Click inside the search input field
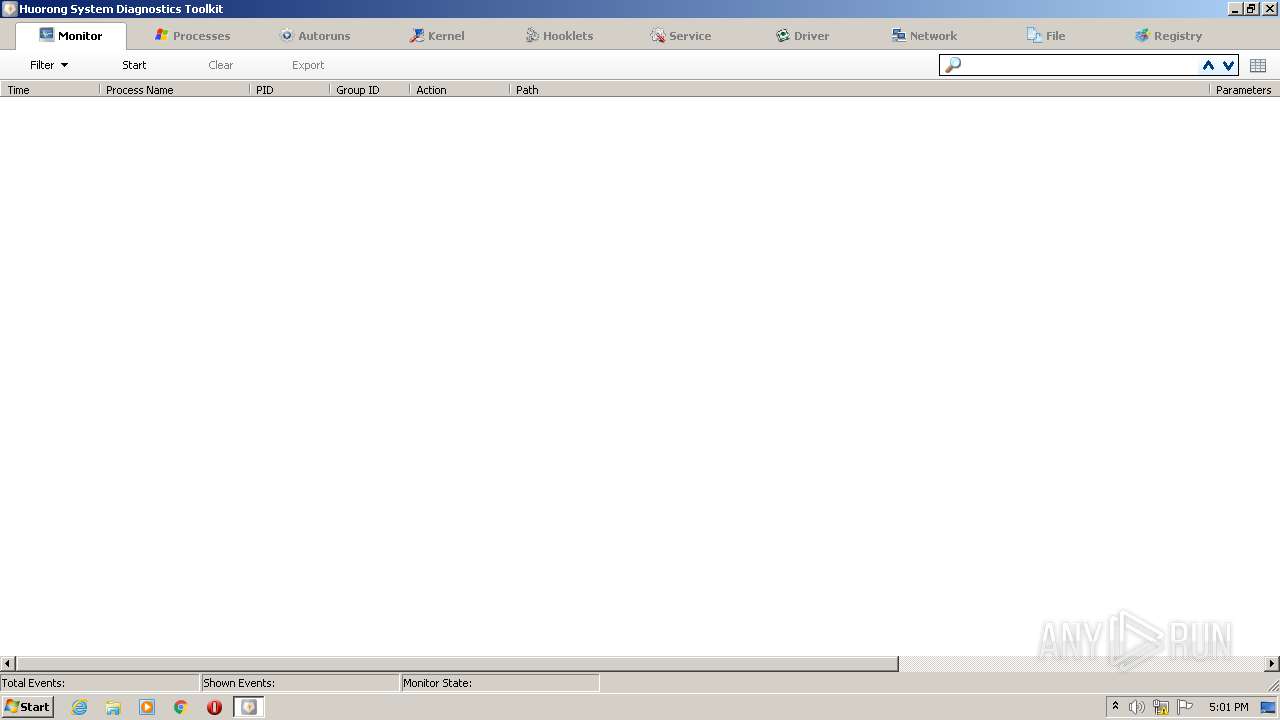 point(1080,65)
